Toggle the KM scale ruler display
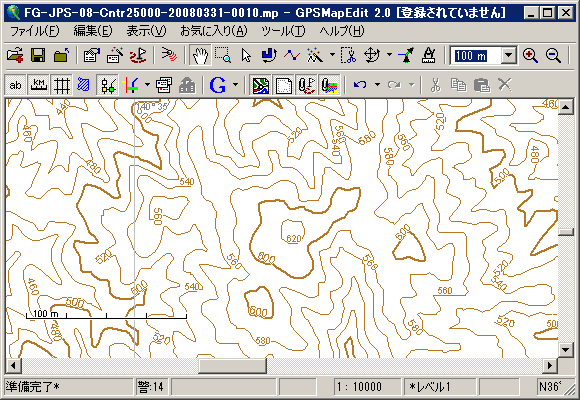 pos(38,85)
